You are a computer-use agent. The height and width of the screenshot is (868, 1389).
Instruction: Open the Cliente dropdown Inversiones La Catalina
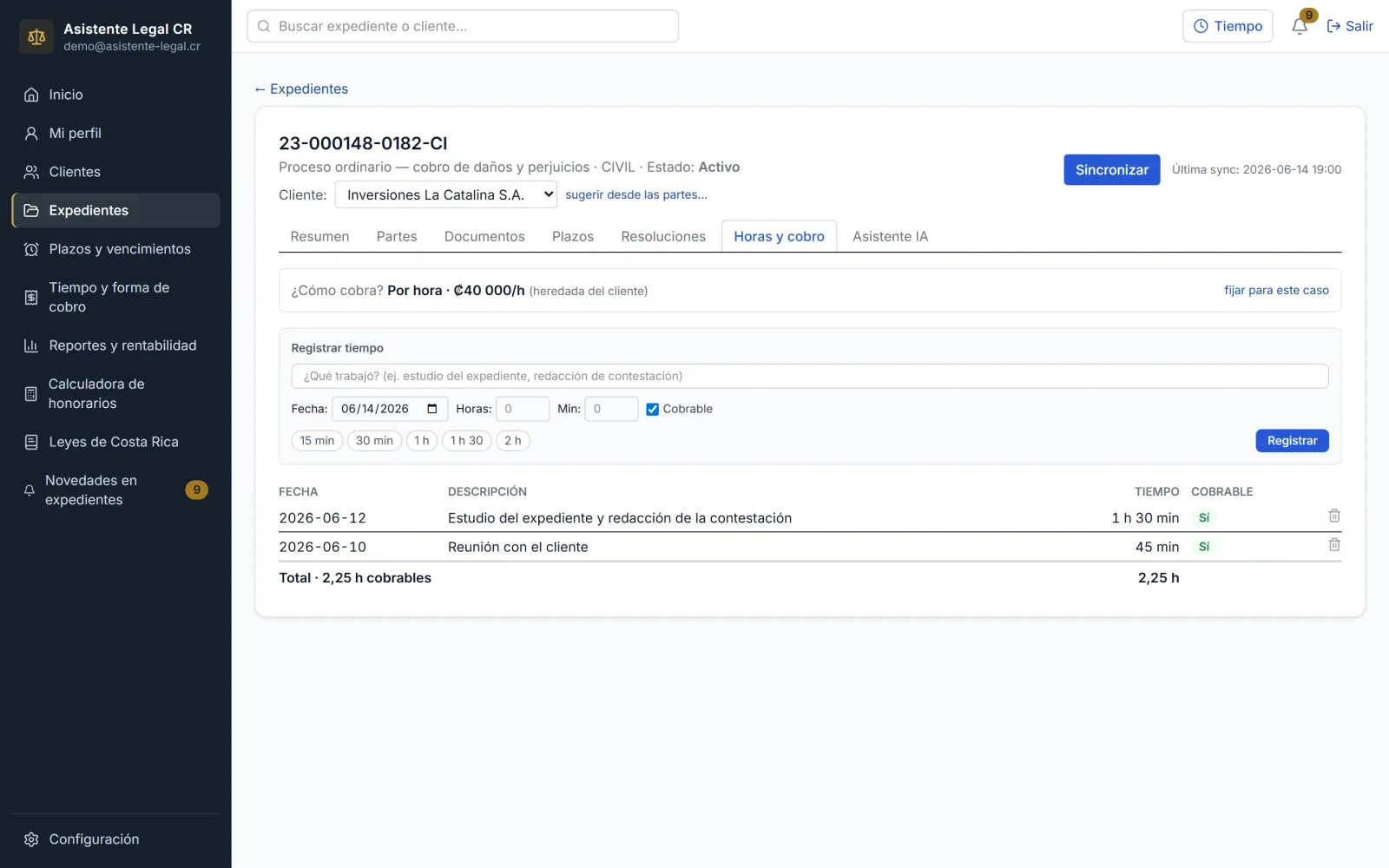[446, 194]
